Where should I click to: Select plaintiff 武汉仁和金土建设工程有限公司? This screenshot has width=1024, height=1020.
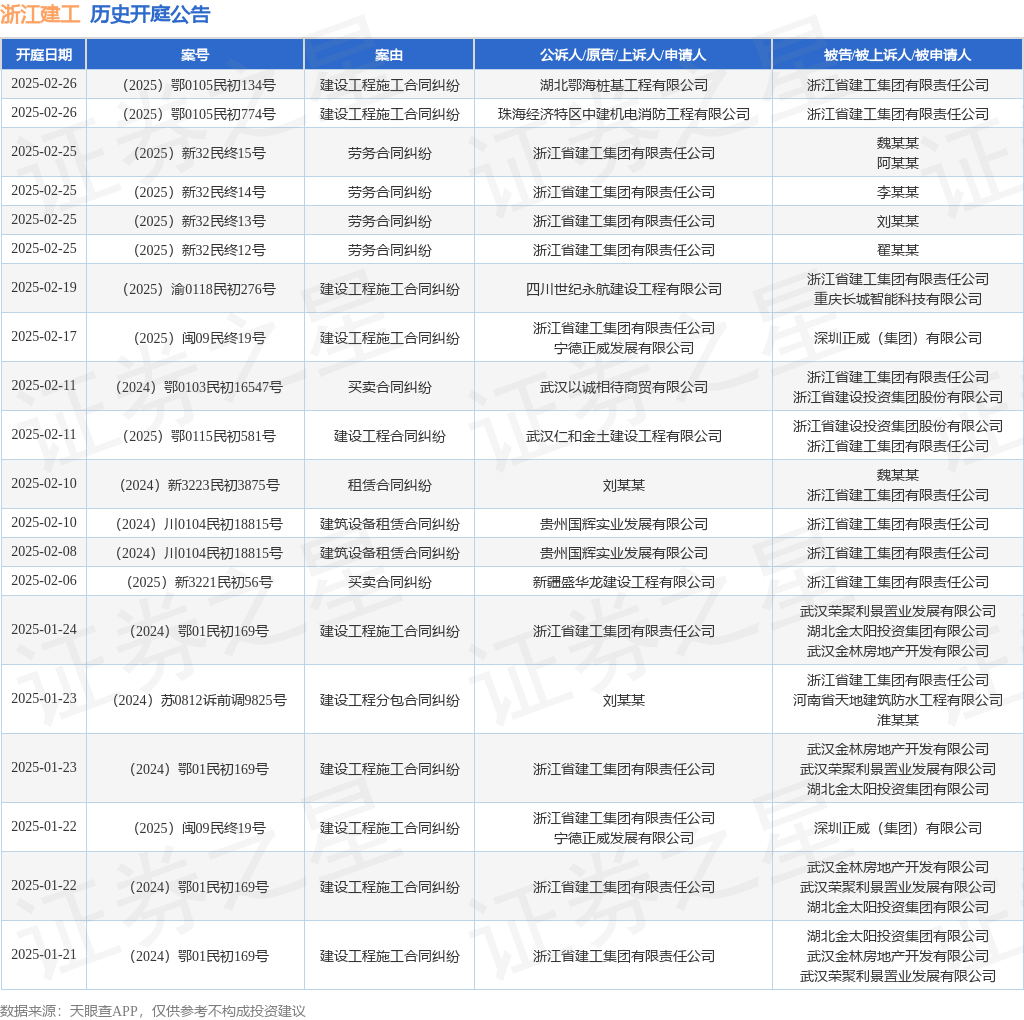(624, 436)
